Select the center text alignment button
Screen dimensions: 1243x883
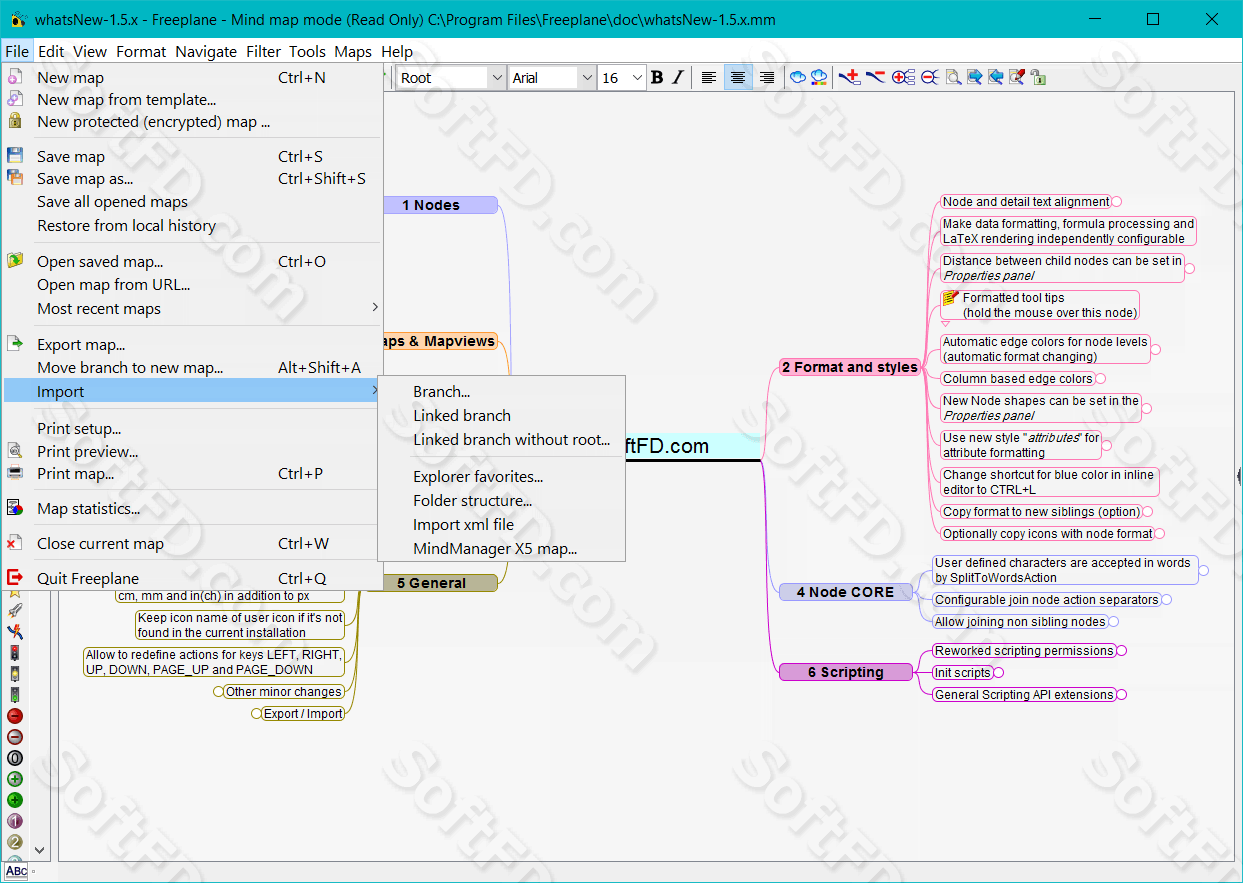pyautogui.click(x=738, y=78)
